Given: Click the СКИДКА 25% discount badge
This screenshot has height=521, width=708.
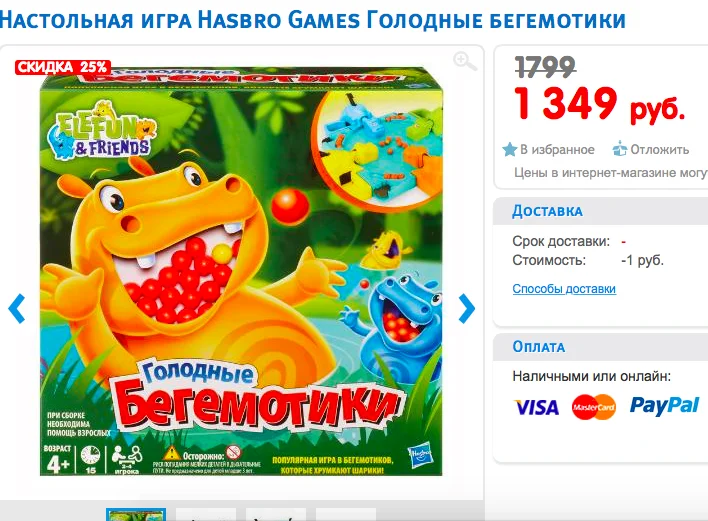Looking at the screenshot, I should point(63,67).
